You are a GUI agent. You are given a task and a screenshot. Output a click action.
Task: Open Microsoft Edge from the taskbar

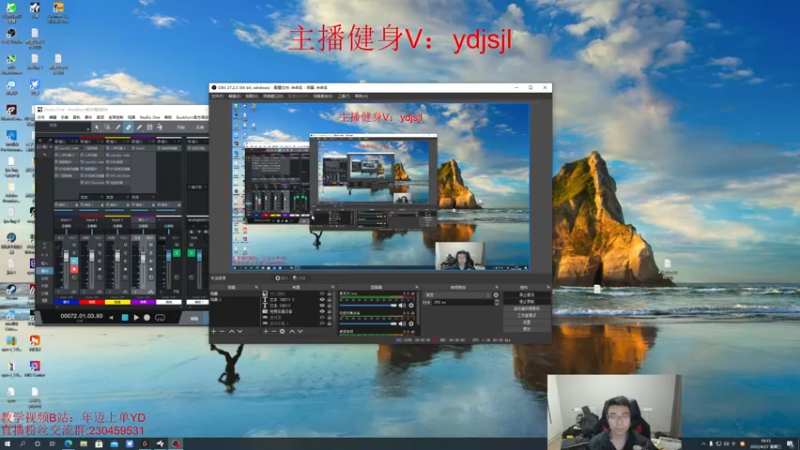coord(68,444)
